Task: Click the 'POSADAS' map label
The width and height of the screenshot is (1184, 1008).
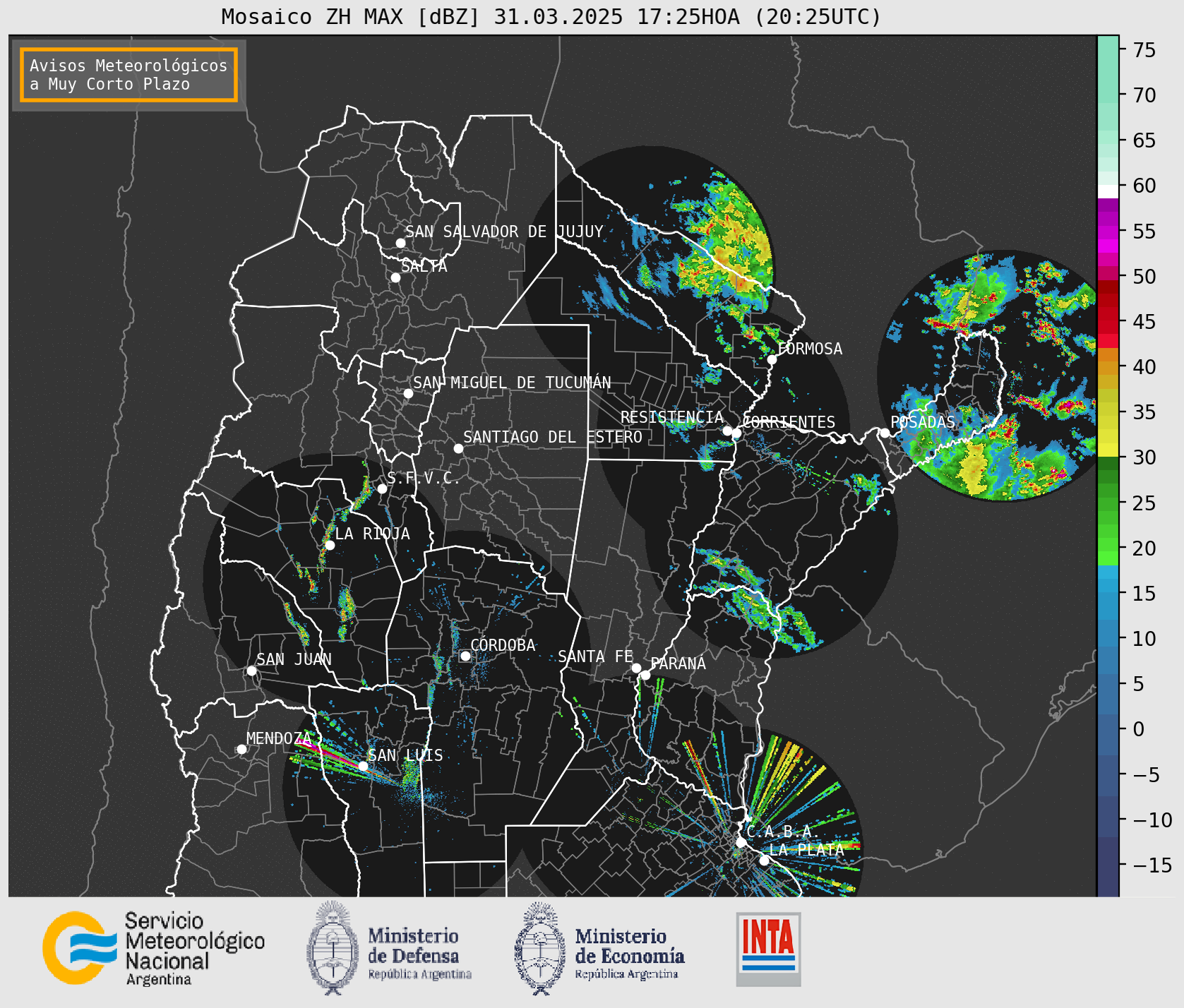Action: (923, 422)
